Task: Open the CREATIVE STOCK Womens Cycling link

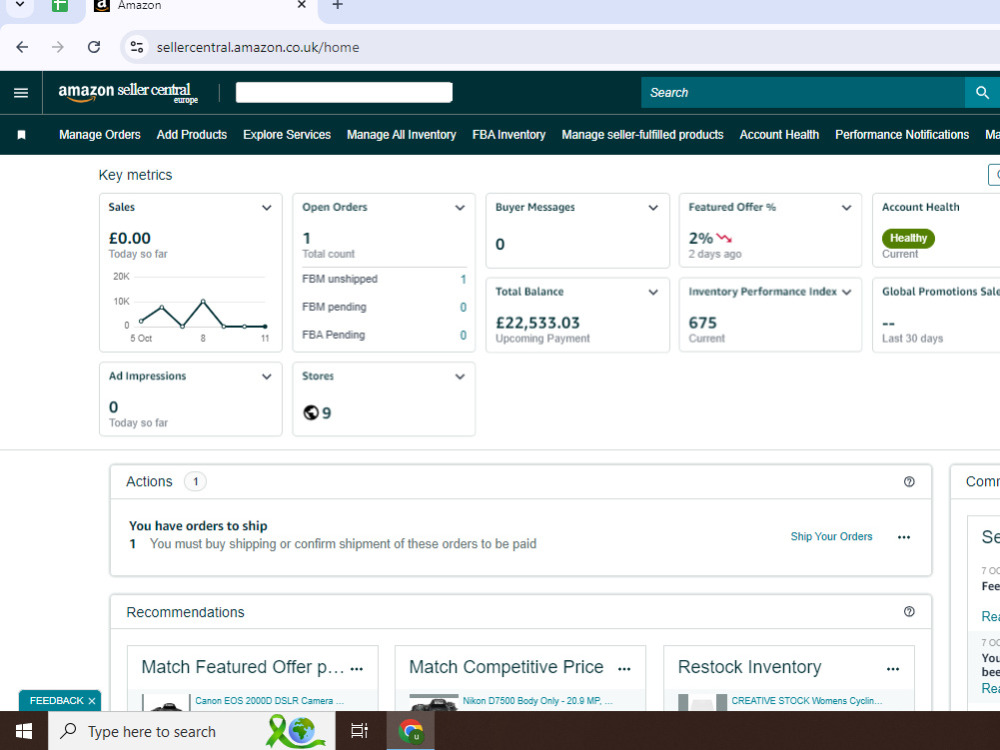Action: 807,701
